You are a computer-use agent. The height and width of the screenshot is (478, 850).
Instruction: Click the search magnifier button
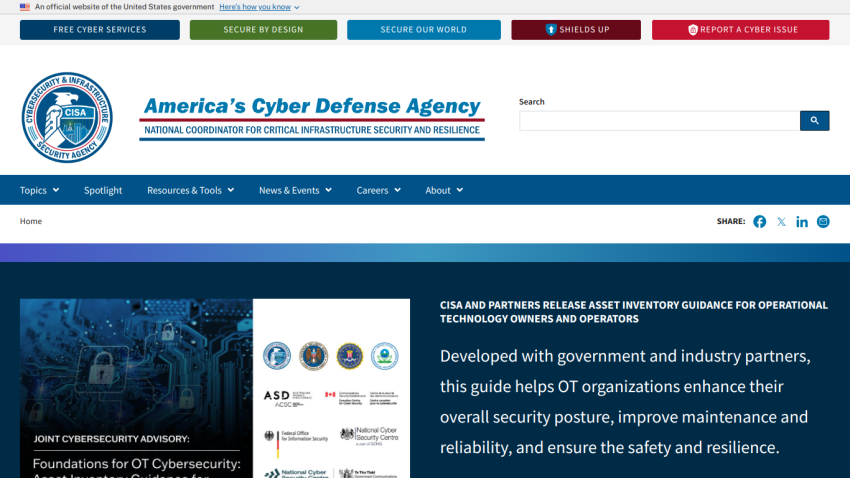pyautogui.click(x=814, y=121)
